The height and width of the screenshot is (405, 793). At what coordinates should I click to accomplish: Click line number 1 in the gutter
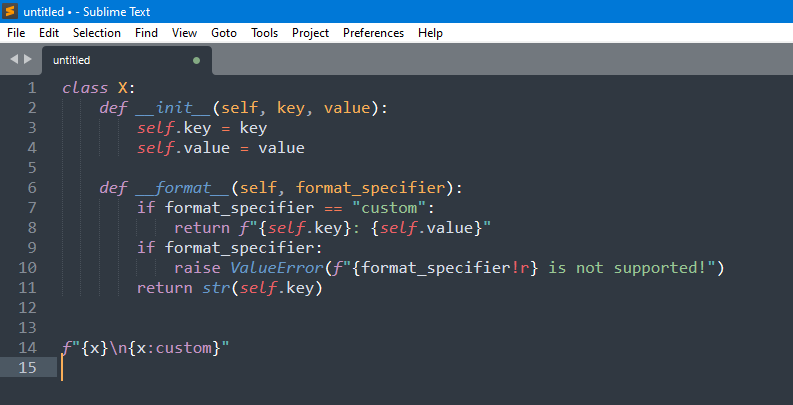point(32,88)
